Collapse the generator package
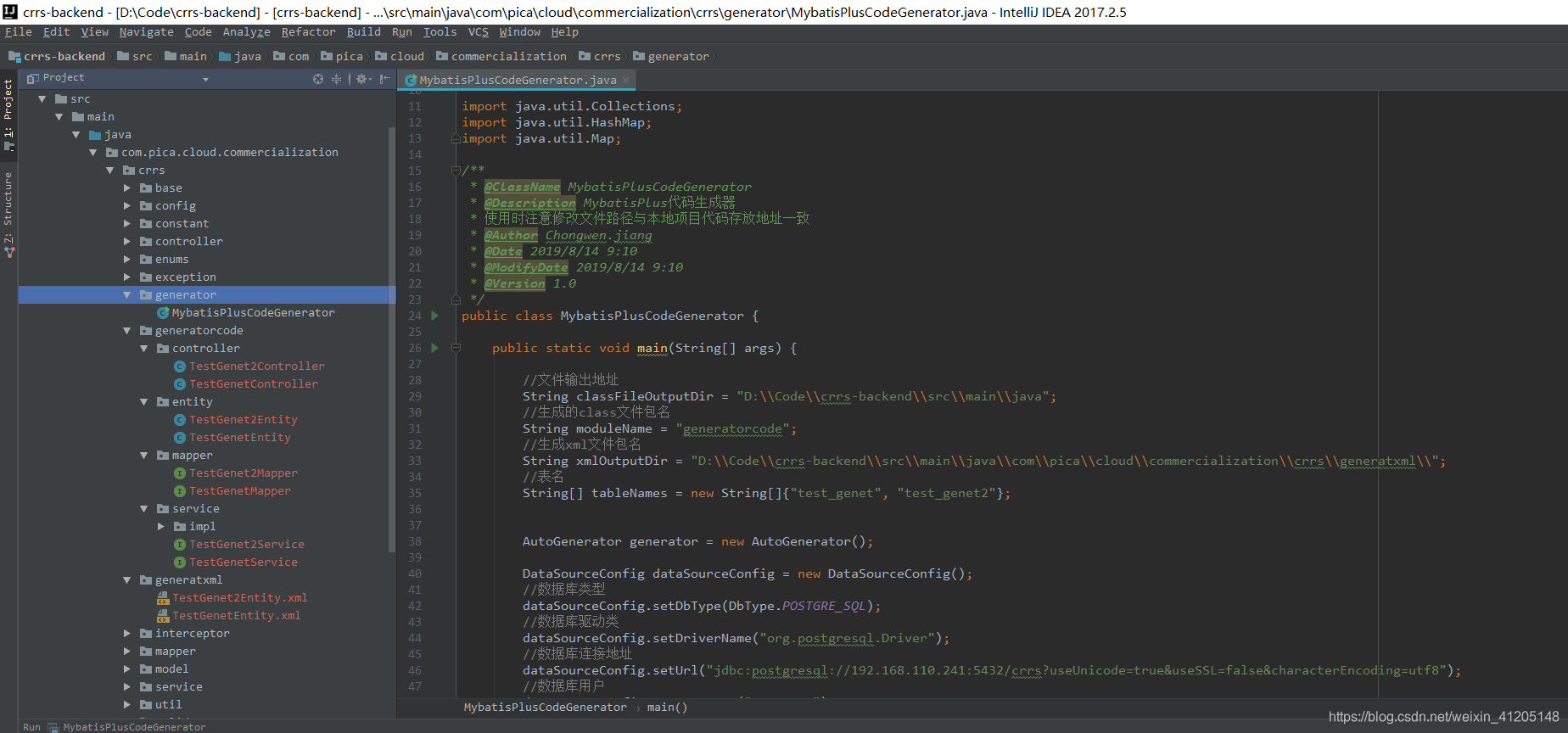1568x733 pixels. 127,295
